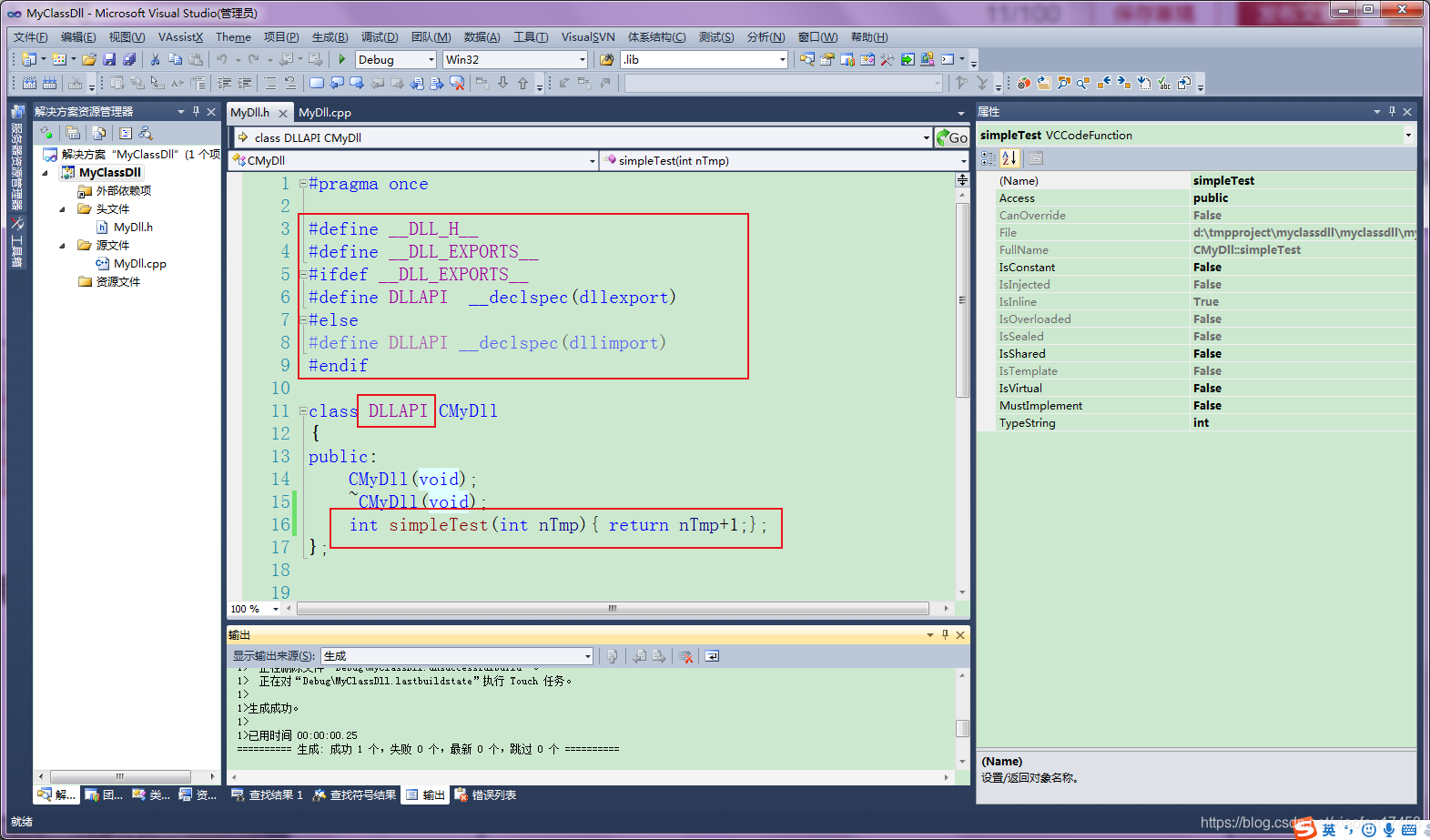The width and height of the screenshot is (1430, 840).
Task: Click the editor vertical scrollbar thumb
Action: [962, 300]
